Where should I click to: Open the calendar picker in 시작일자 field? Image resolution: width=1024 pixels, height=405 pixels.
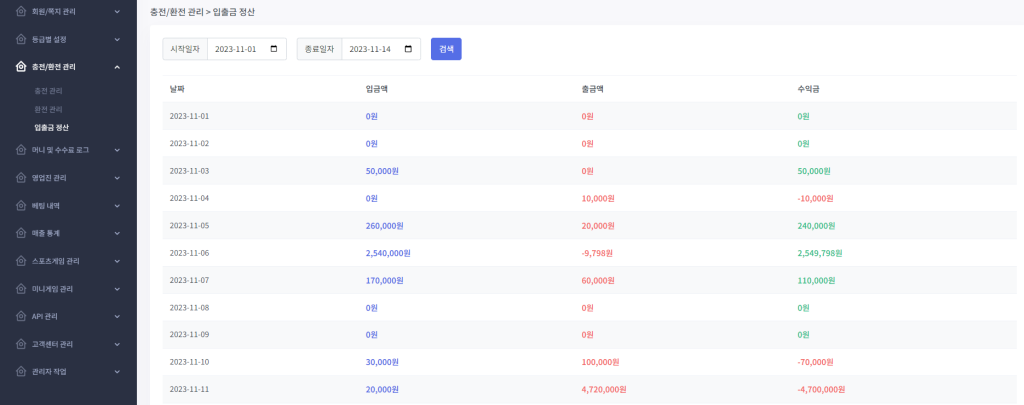pyautogui.click(x=274, y=49)
